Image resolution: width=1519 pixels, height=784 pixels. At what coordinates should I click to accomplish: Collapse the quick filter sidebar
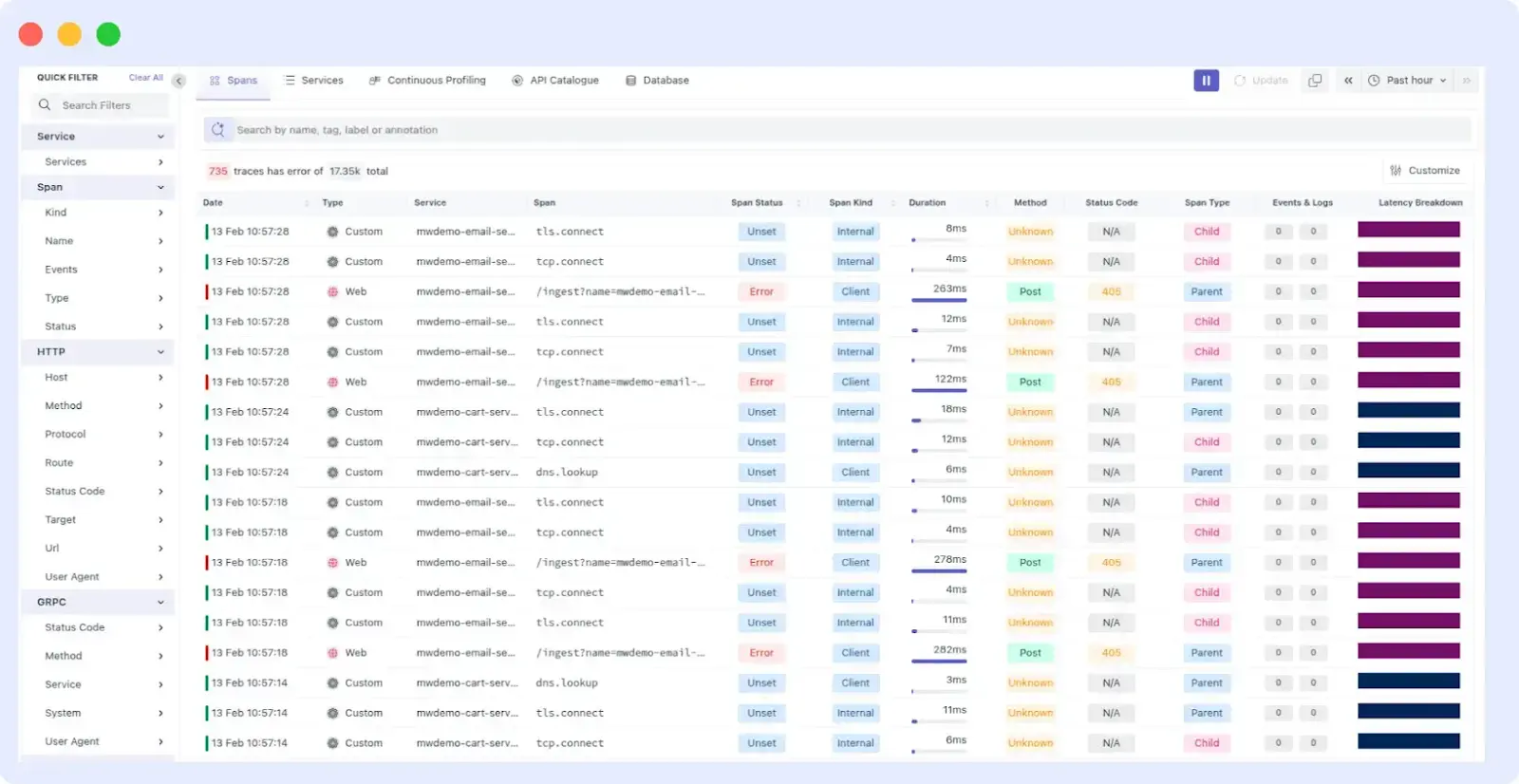(178, 81)
